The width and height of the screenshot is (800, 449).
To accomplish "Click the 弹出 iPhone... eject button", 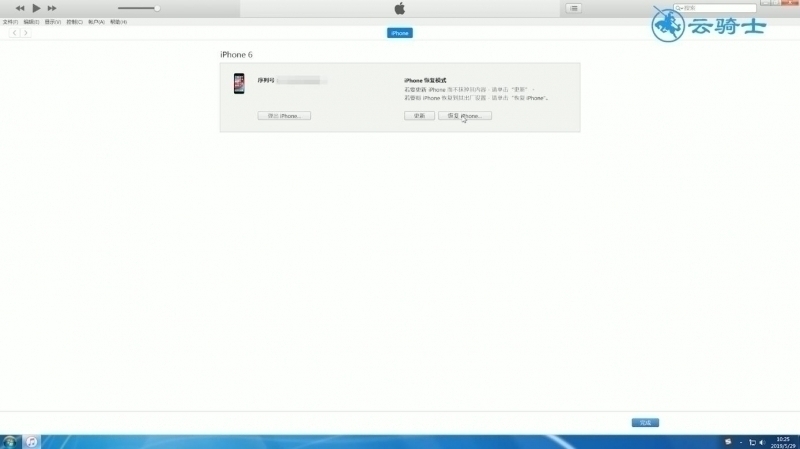I will pos(284,116).
